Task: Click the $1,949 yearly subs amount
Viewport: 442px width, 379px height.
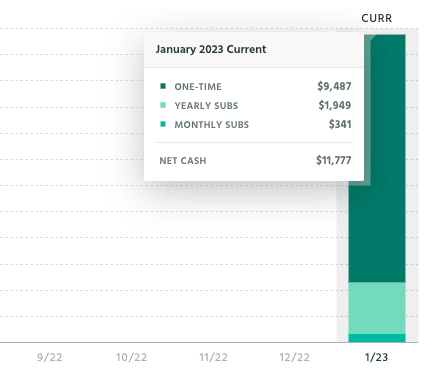Action: tap(335, 105)
